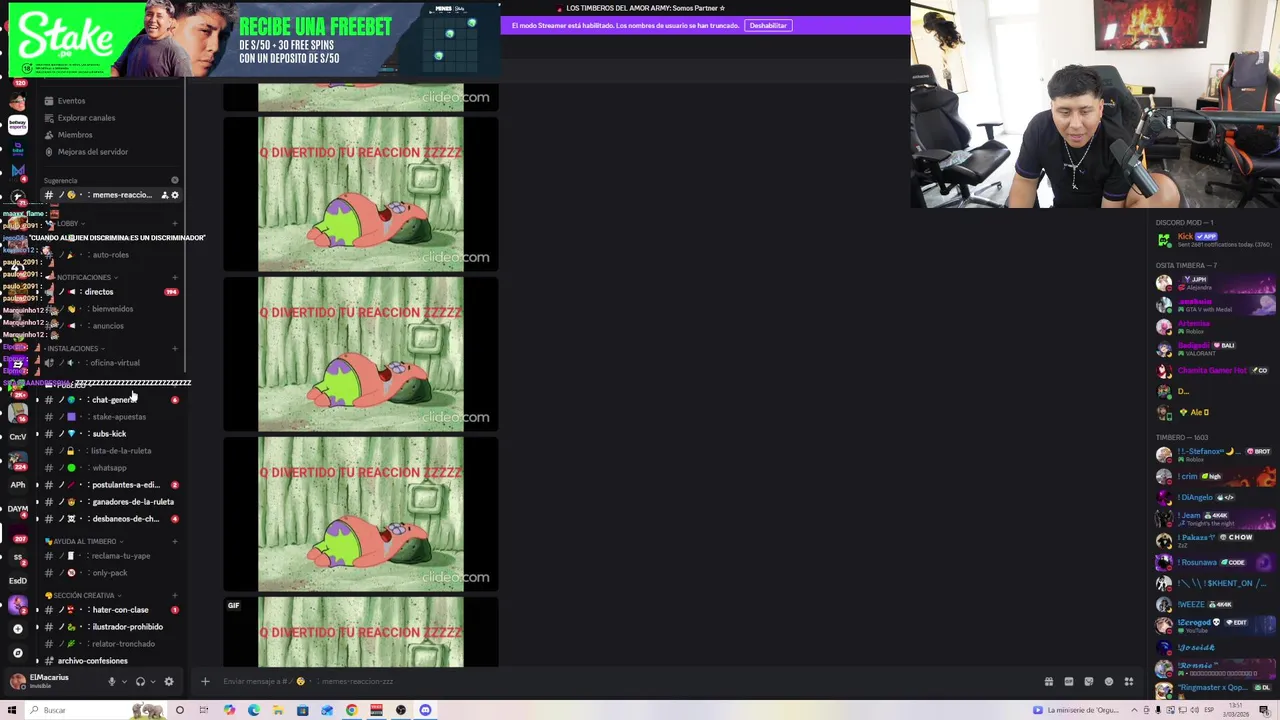Open the GIF picker in the chat bar
1280x720 pixels.
pyautogui.click(x=1069, y=682)
